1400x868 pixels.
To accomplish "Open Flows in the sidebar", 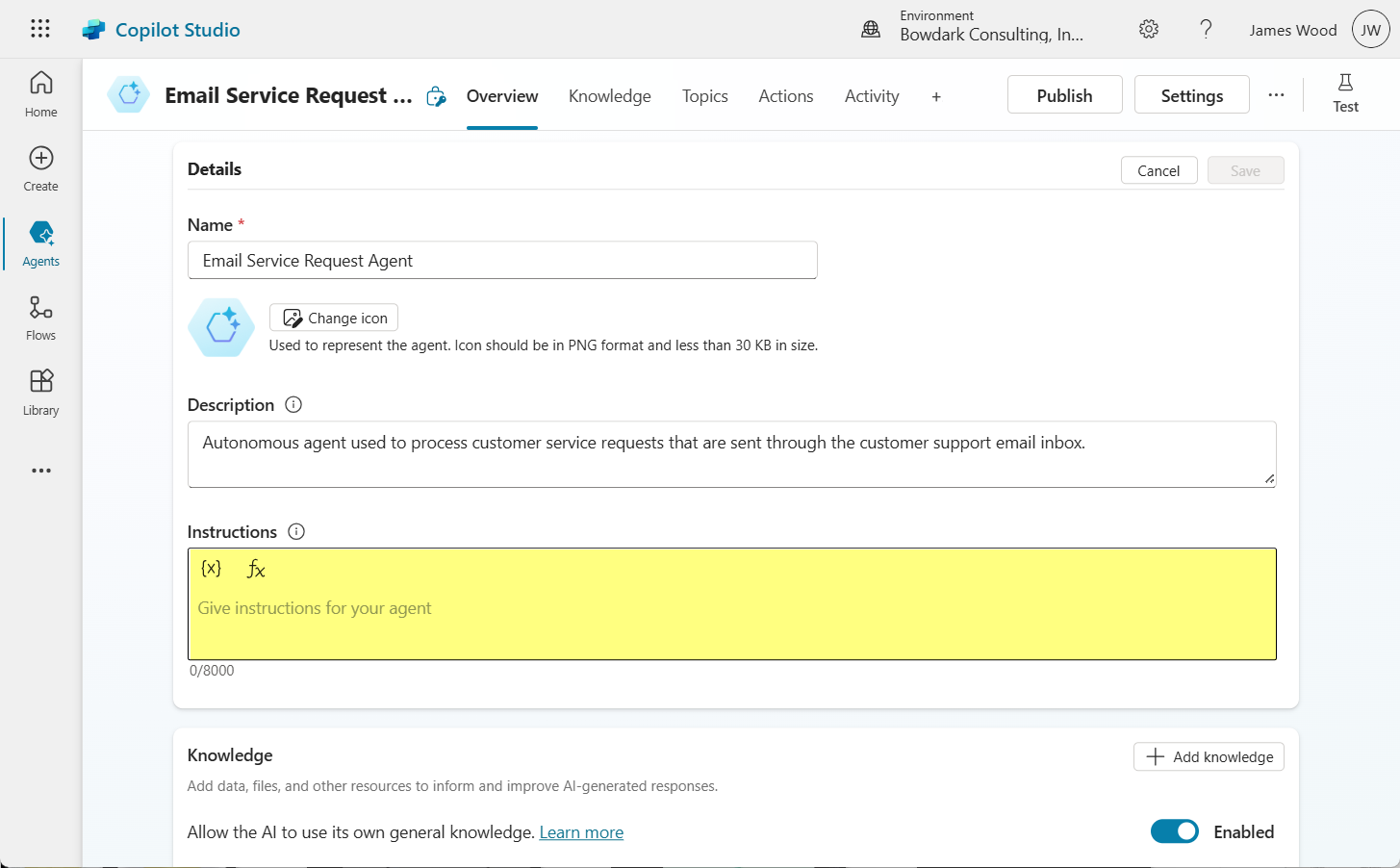I will coord(41,319).
